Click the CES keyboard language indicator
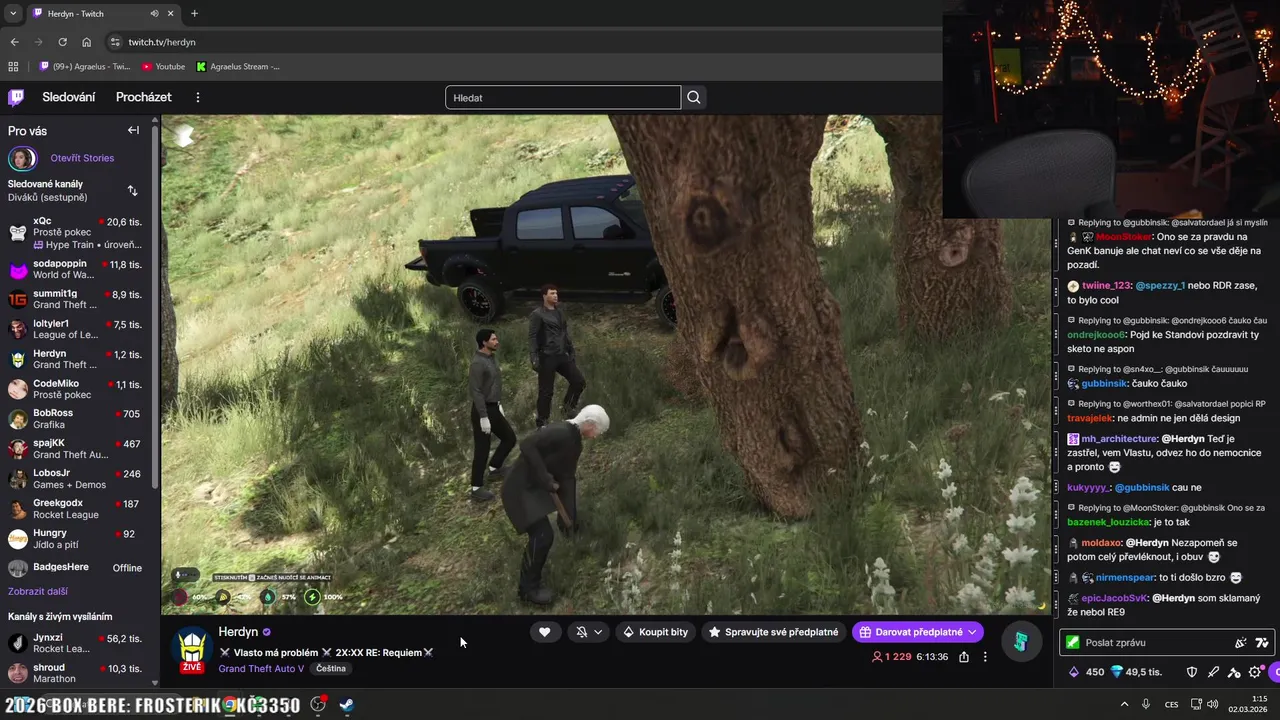The width and height of the screenshot is (1280, 720). [x=1171, y=704]
